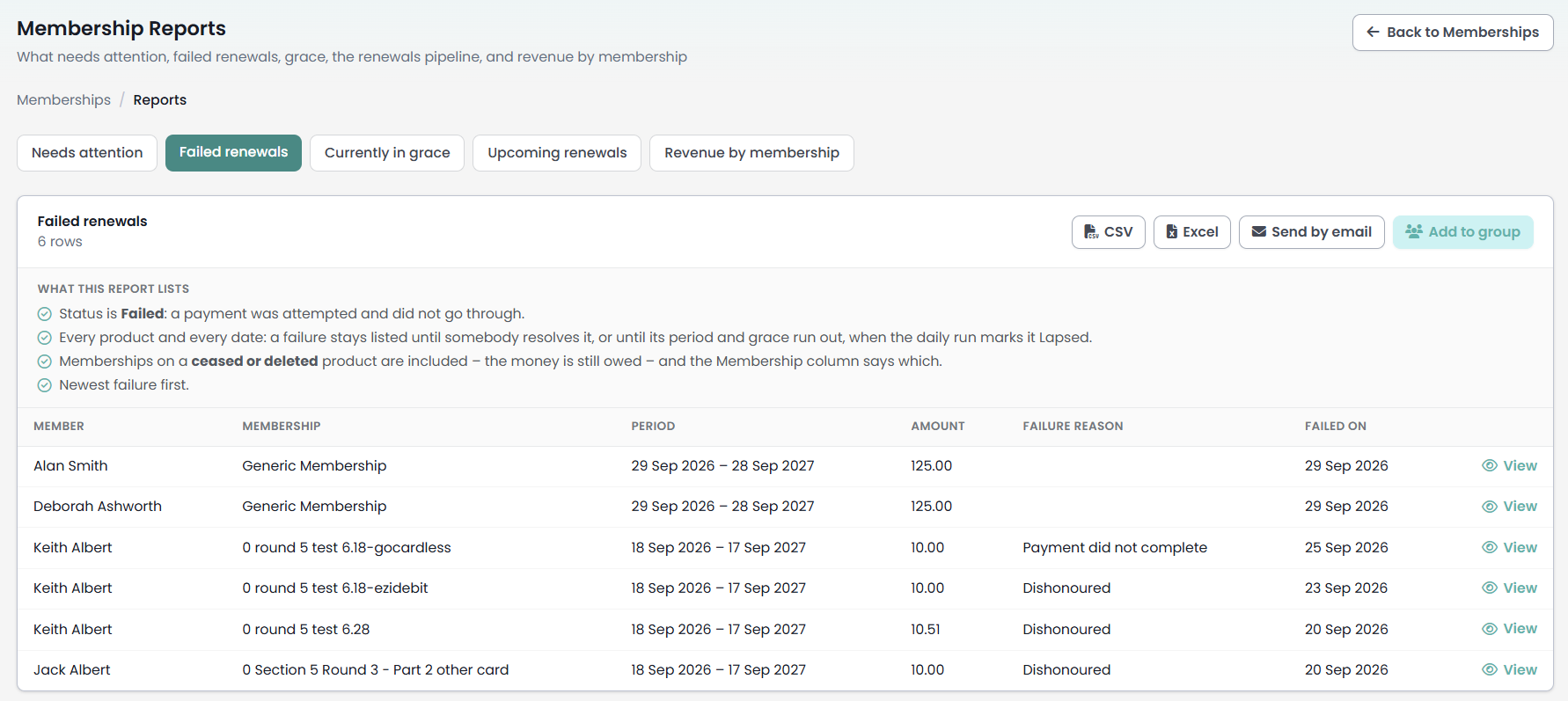Click the 10.51 amount cell
The width and height of the screenshot is (1568, 701).
pyautogui.click(x=926, y=630)
